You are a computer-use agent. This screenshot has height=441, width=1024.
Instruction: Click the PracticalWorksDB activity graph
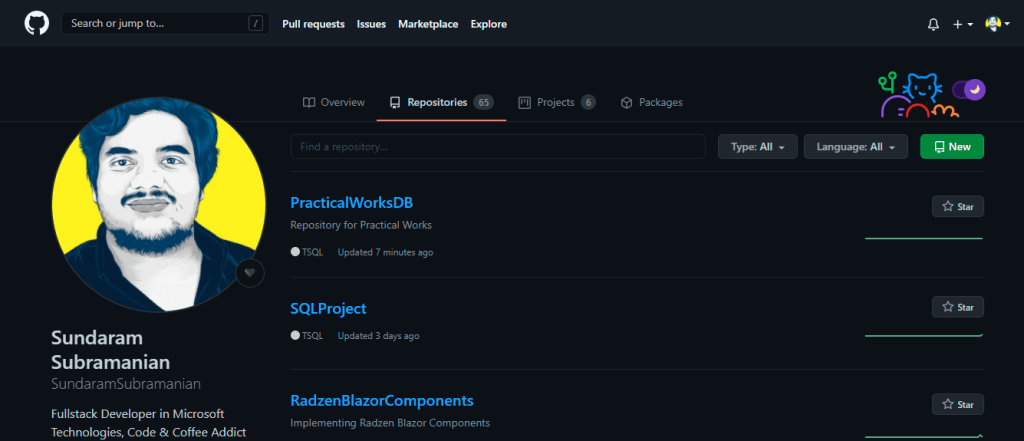[x=923, y=238]
